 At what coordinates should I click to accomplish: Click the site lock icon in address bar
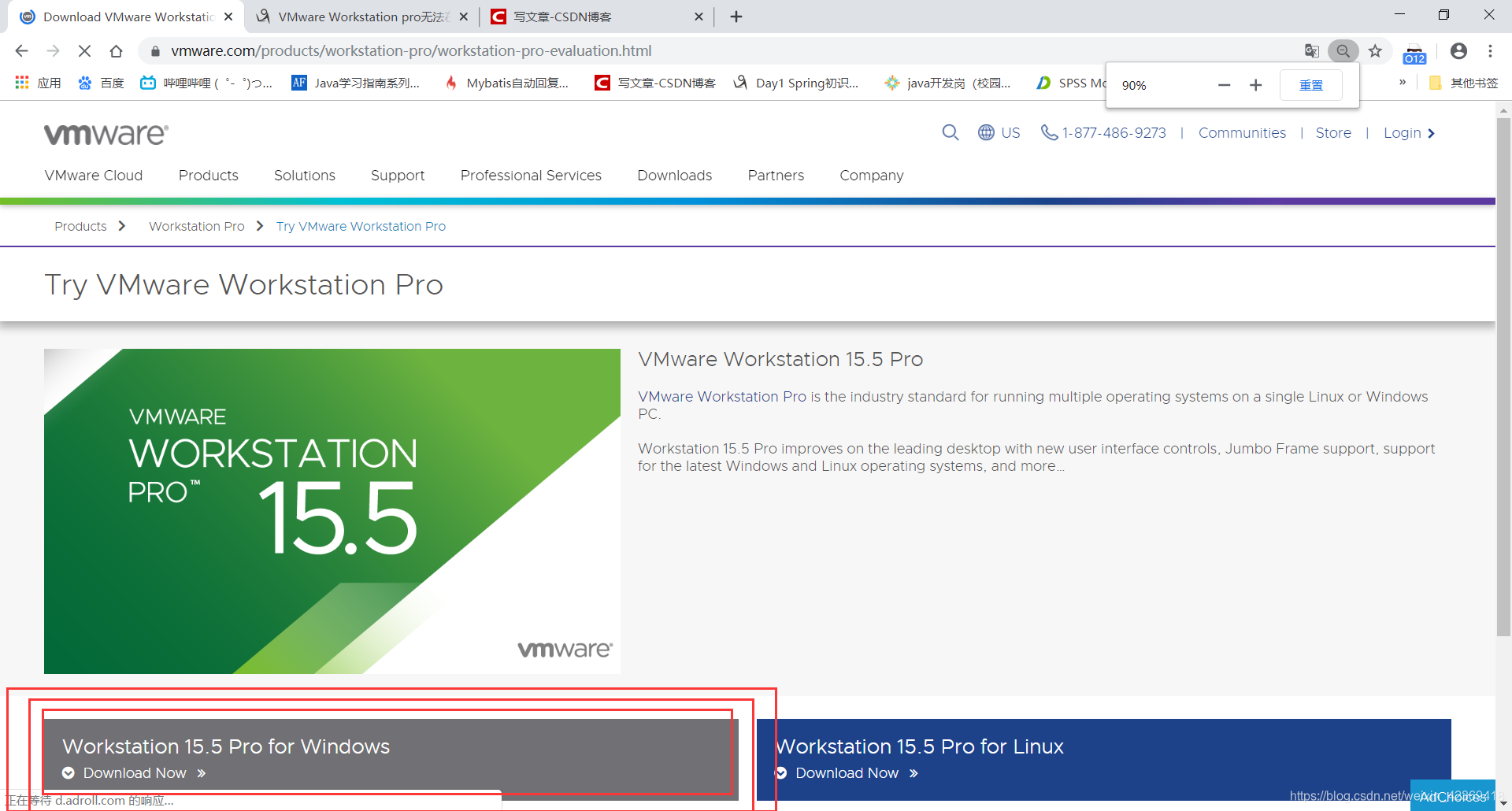click(x=155, y=51)
